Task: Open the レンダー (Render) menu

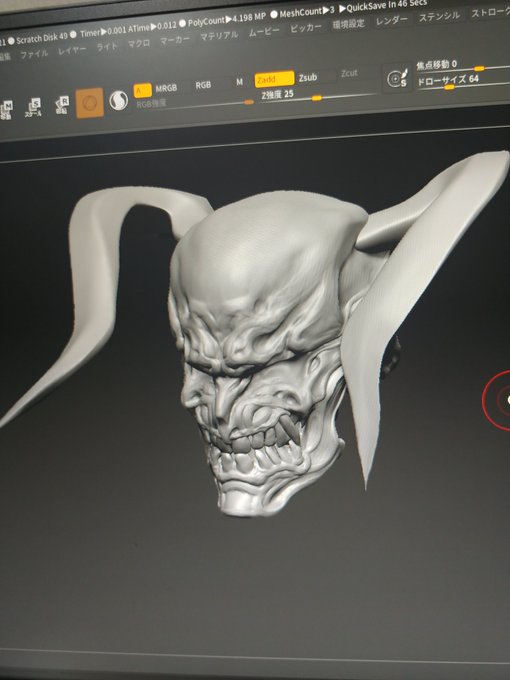Action: (x=392, y=20)
